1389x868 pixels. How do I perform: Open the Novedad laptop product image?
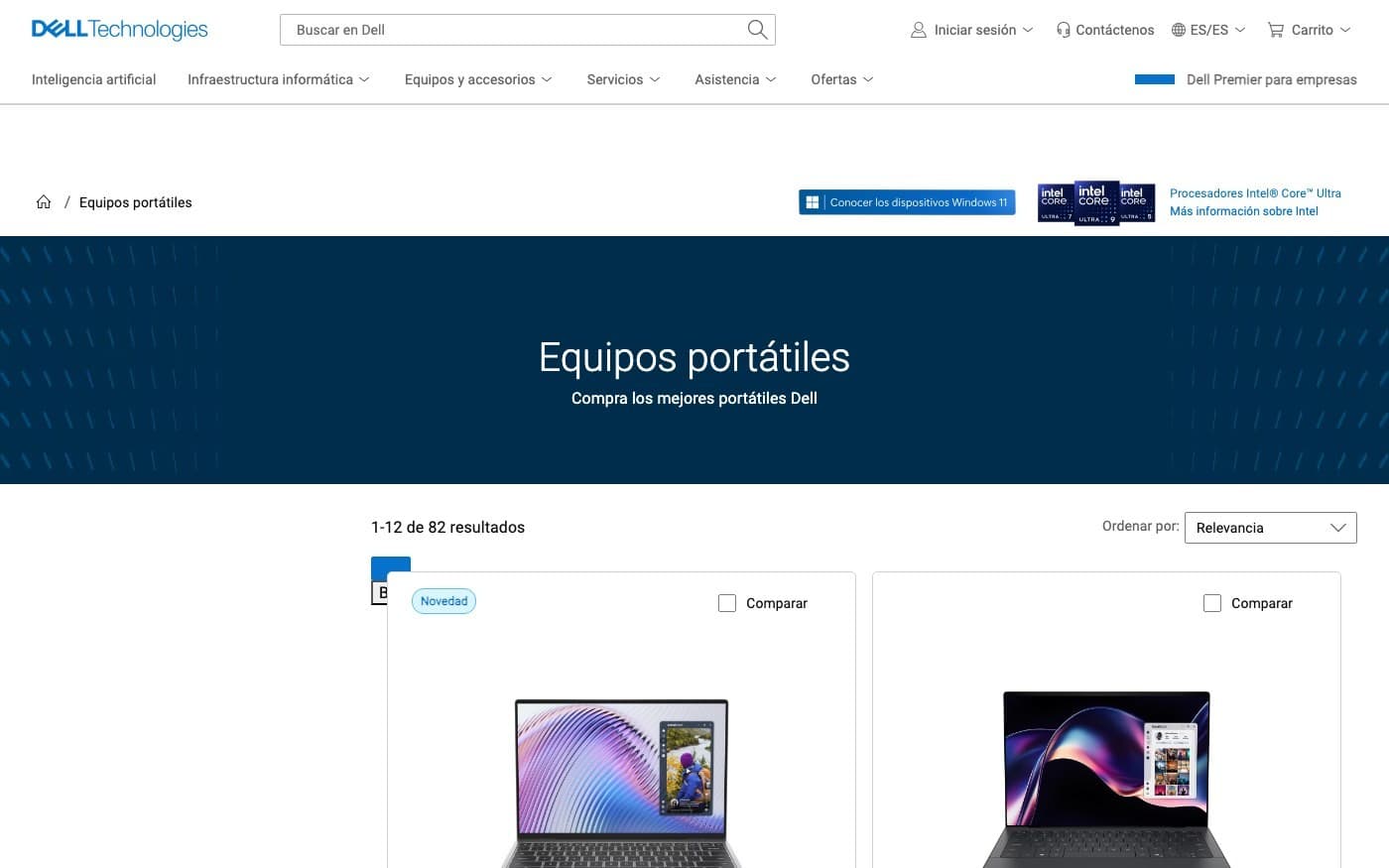click(622, 784)
